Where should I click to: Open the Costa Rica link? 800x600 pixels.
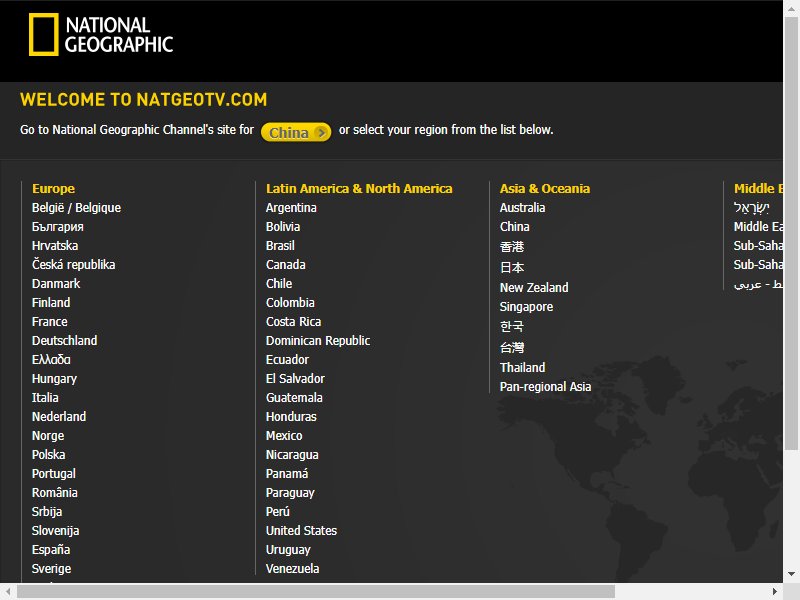(x=293, y=321)
